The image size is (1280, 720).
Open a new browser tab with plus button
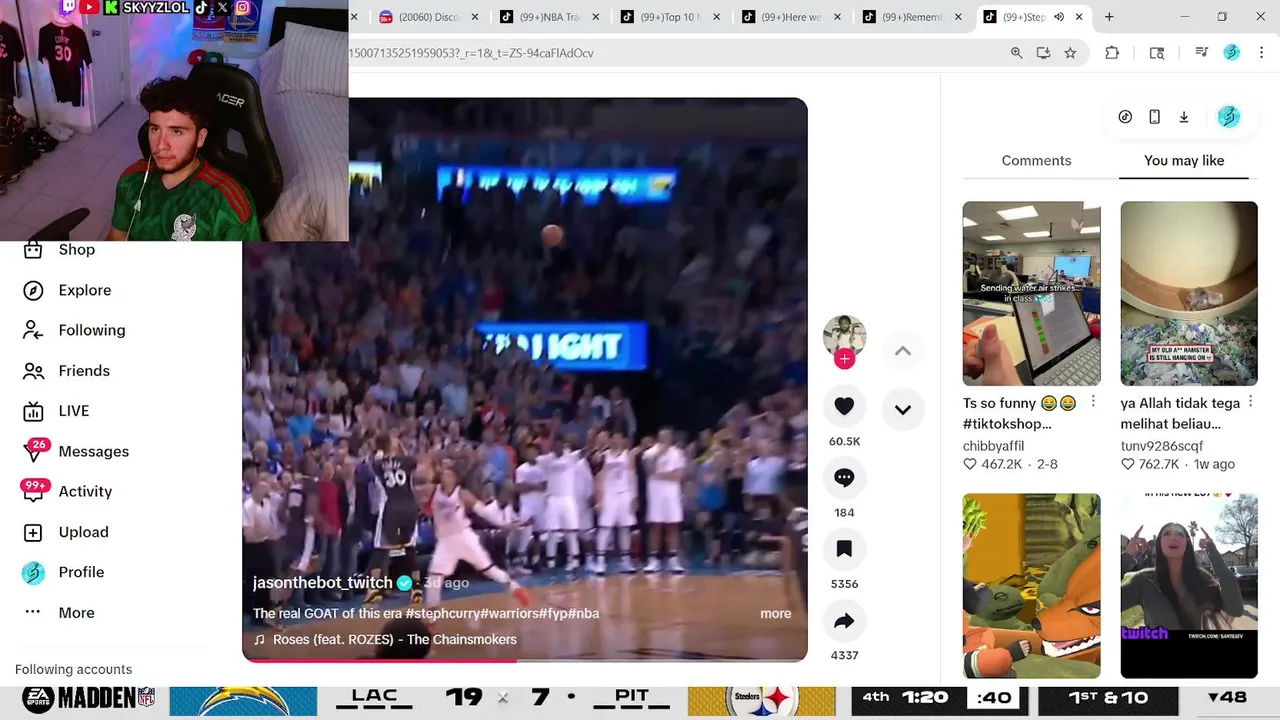click(x=1109, y=17)
